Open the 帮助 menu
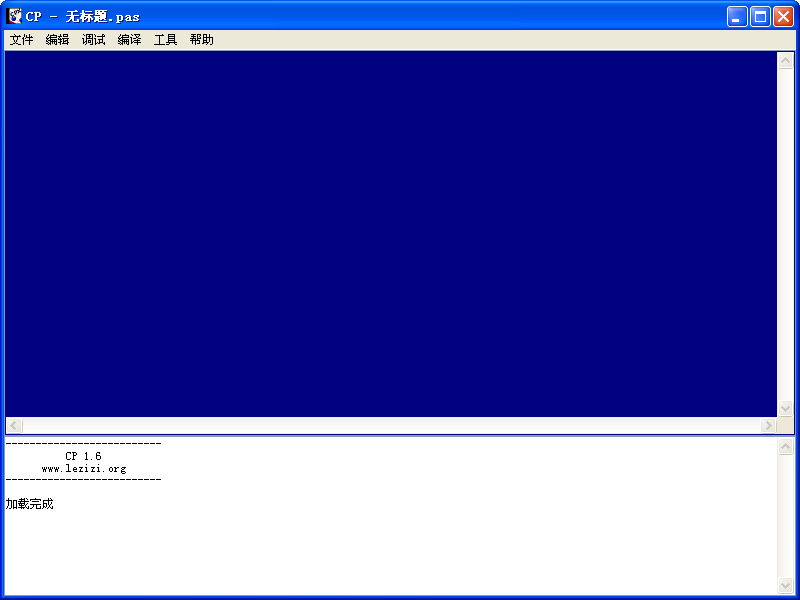This screenshot has height=600, width=800. pyautogui.click(x=202, y=40)
